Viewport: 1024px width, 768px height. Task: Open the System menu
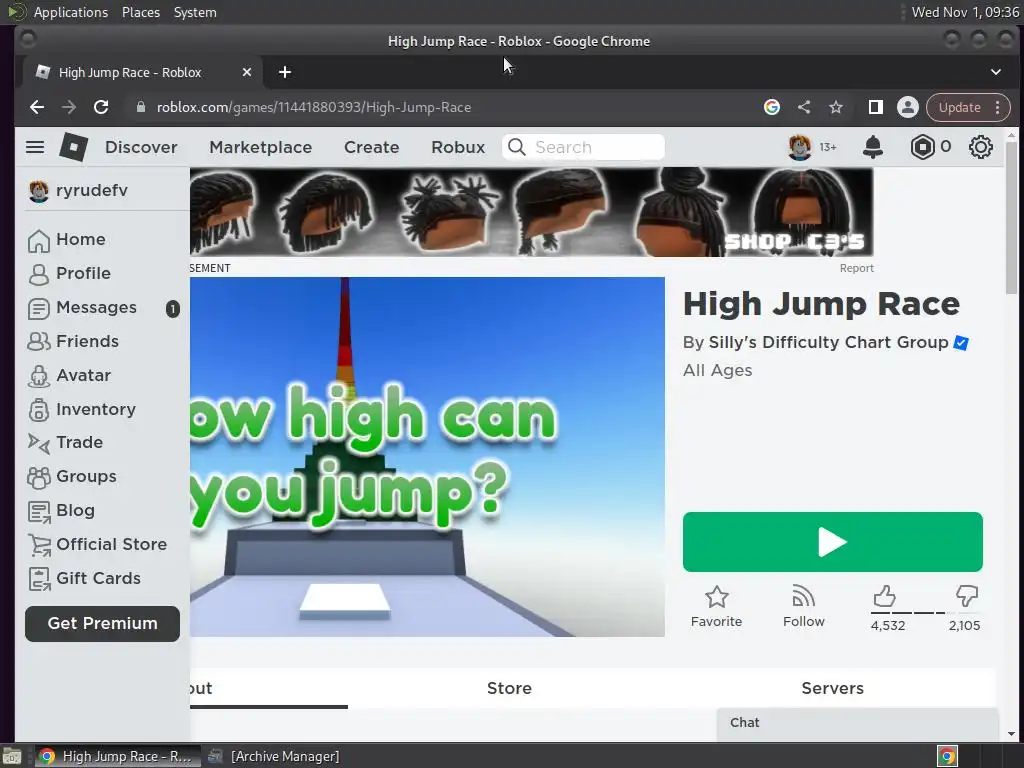pos(195,12)
